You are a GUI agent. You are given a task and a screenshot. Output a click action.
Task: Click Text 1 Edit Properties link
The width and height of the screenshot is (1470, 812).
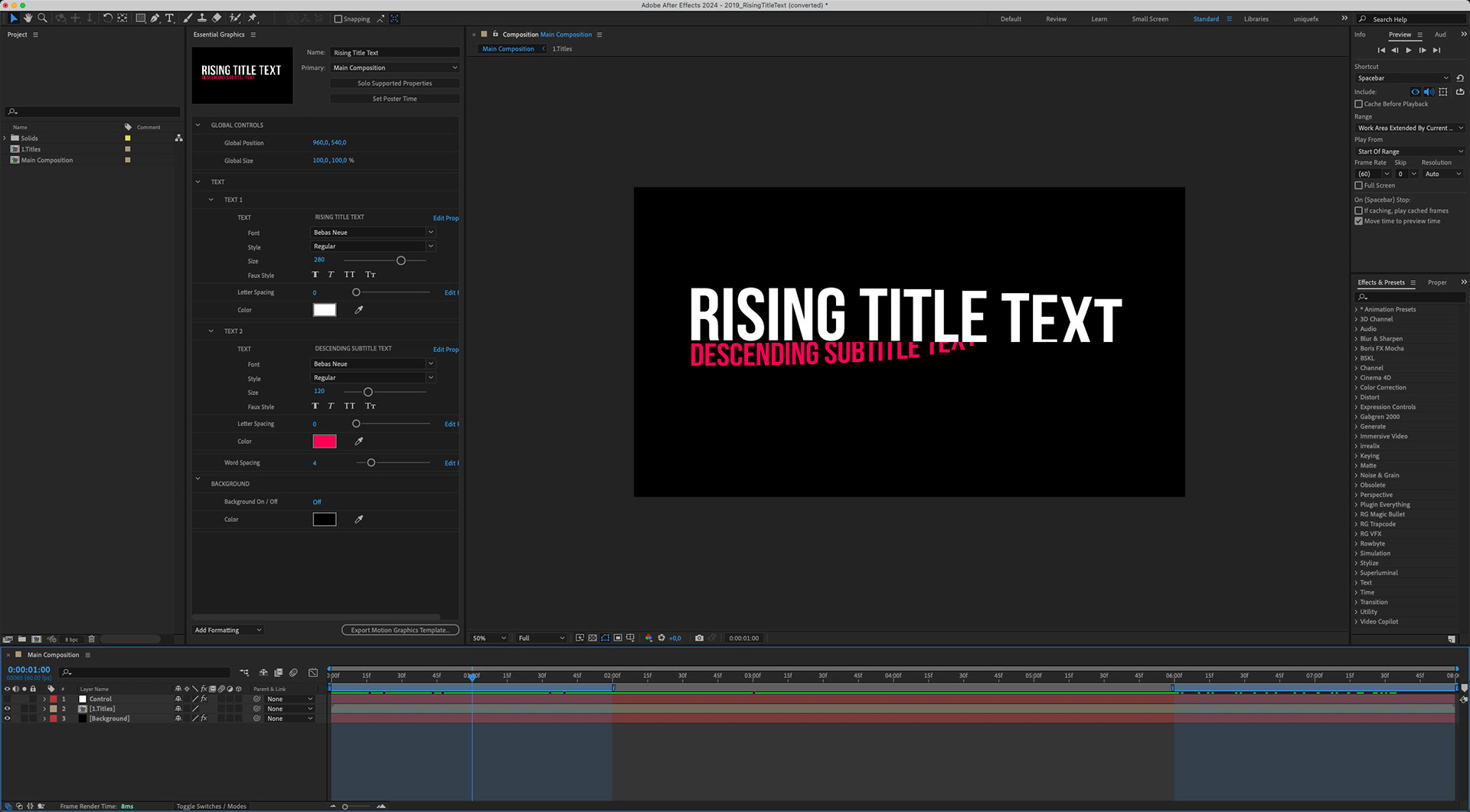(446, 218)
